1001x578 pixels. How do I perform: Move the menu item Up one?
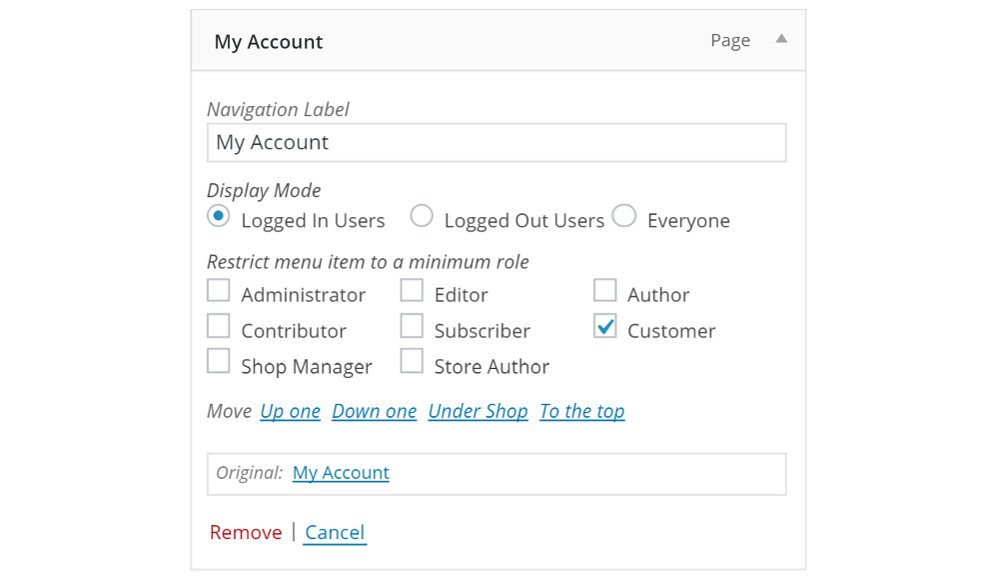(x=290, y=411)
